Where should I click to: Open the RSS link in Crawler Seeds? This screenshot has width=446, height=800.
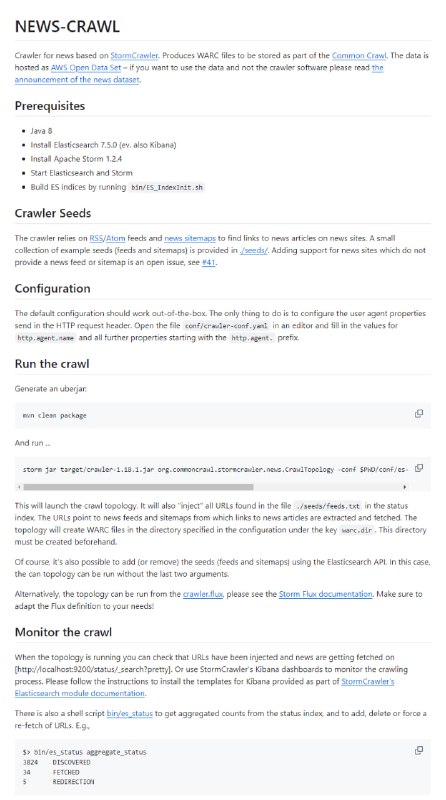pyautogui.click(x=96, y=238)
